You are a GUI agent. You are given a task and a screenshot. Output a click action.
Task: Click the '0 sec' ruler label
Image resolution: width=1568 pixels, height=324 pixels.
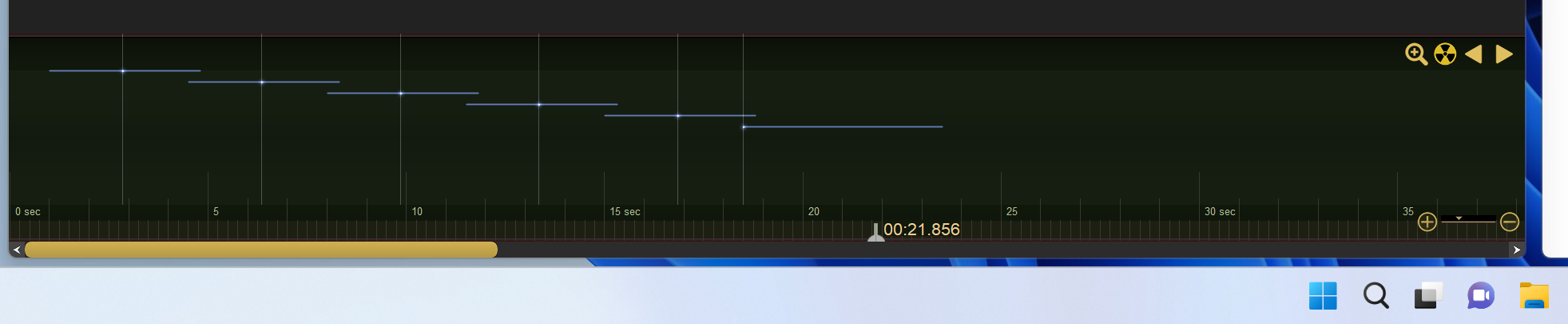coord(28,212)
